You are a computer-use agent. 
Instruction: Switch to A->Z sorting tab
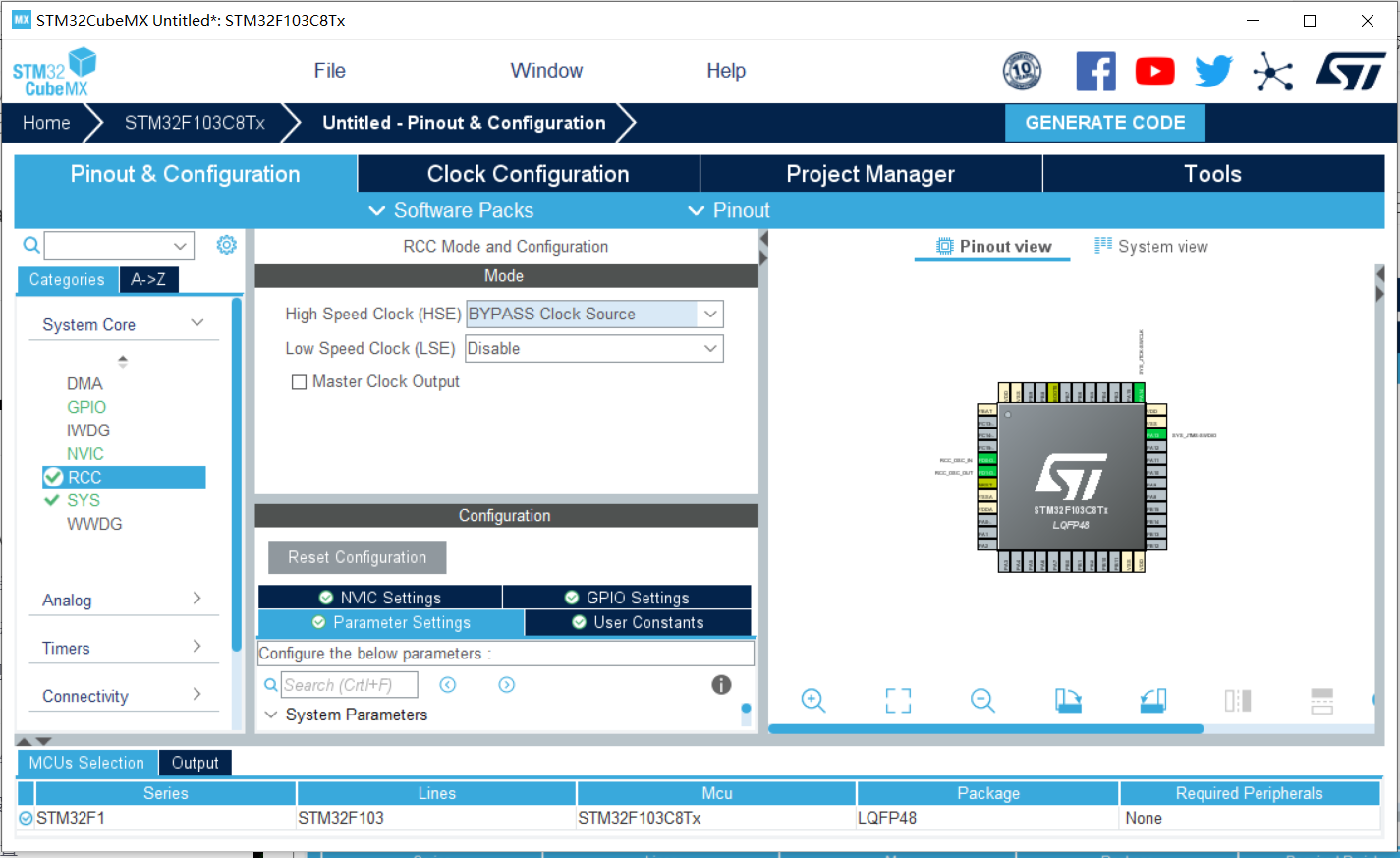(x=148, y=280)
